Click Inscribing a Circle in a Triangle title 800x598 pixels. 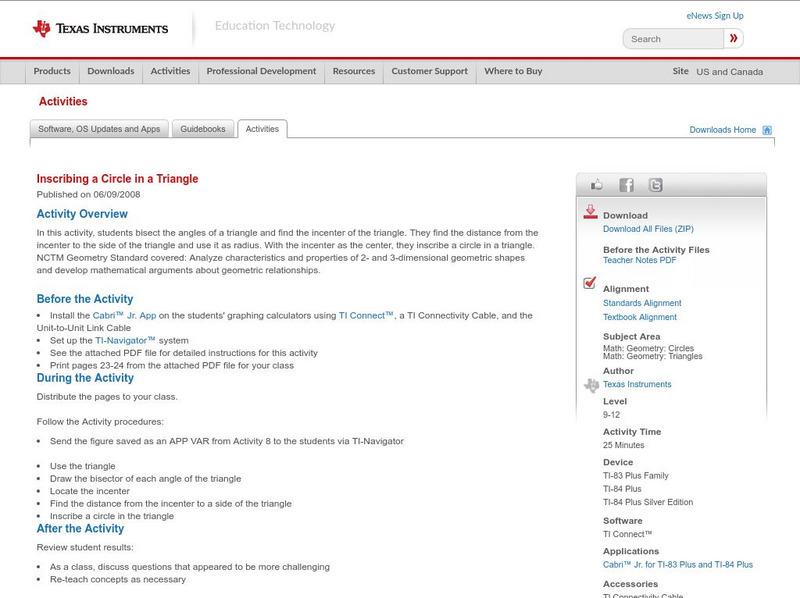117,179
